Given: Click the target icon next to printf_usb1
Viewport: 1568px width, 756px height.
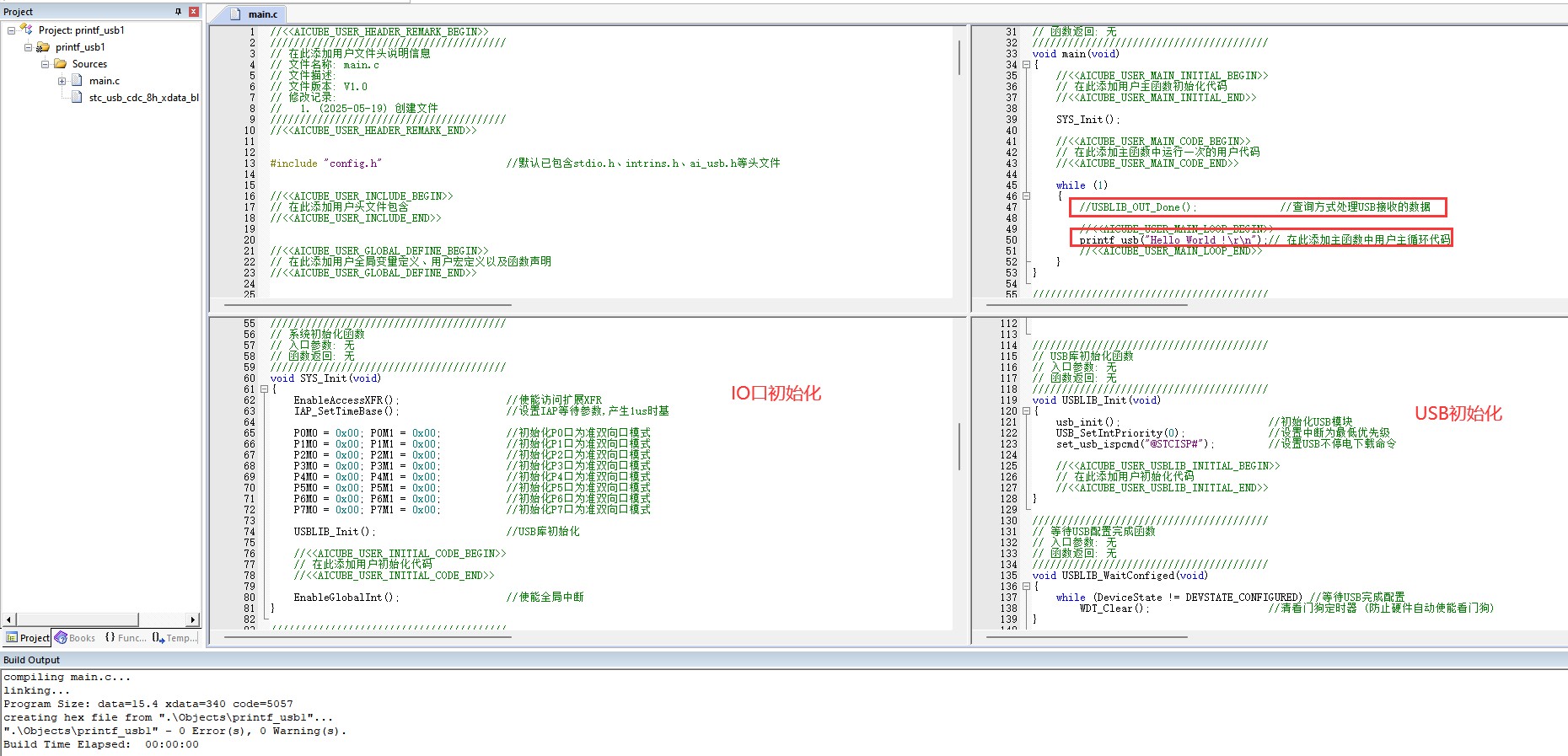Looking at the screenshot, I should tap(43, 47).
